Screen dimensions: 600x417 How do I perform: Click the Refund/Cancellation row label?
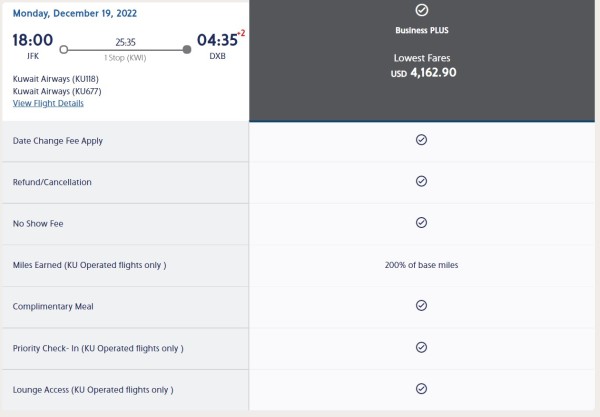[x=52, y=182]
